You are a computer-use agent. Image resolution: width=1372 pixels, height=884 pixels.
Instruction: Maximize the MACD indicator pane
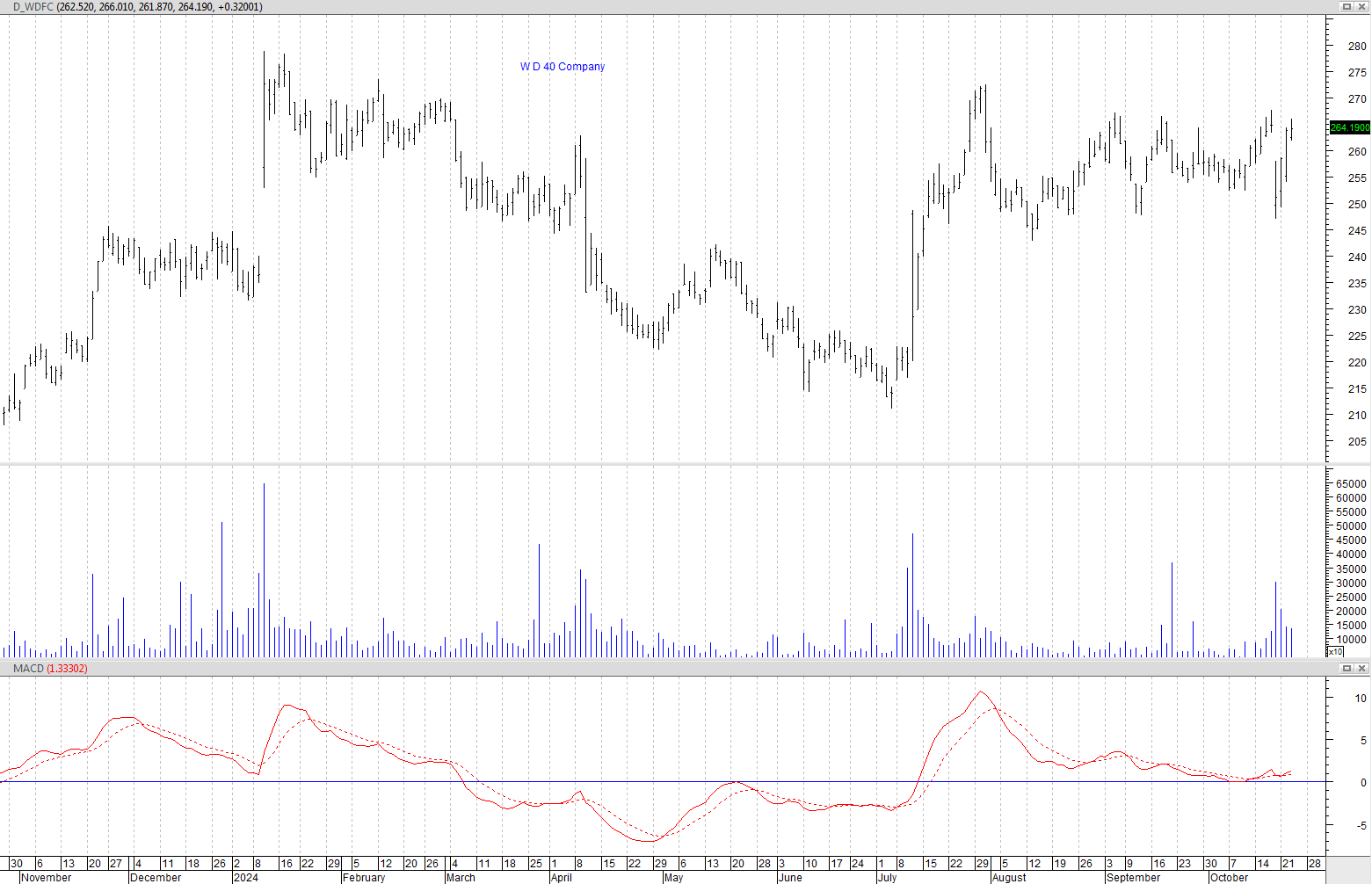(x=1347, y=669)
